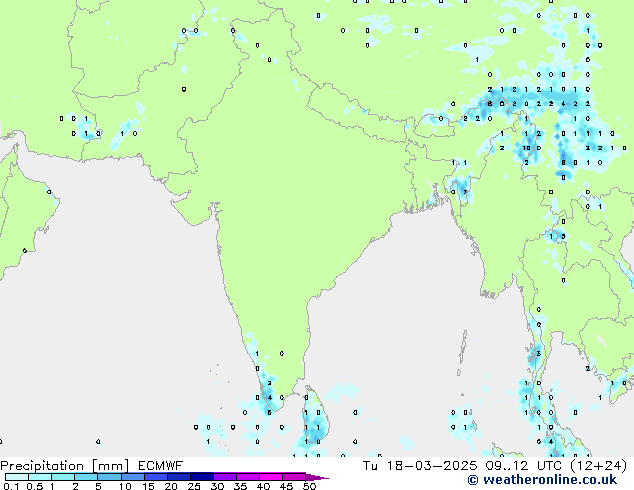Click the above-50 mm legend arrow tip
The image size is (634, 490).
coord(317,477)
